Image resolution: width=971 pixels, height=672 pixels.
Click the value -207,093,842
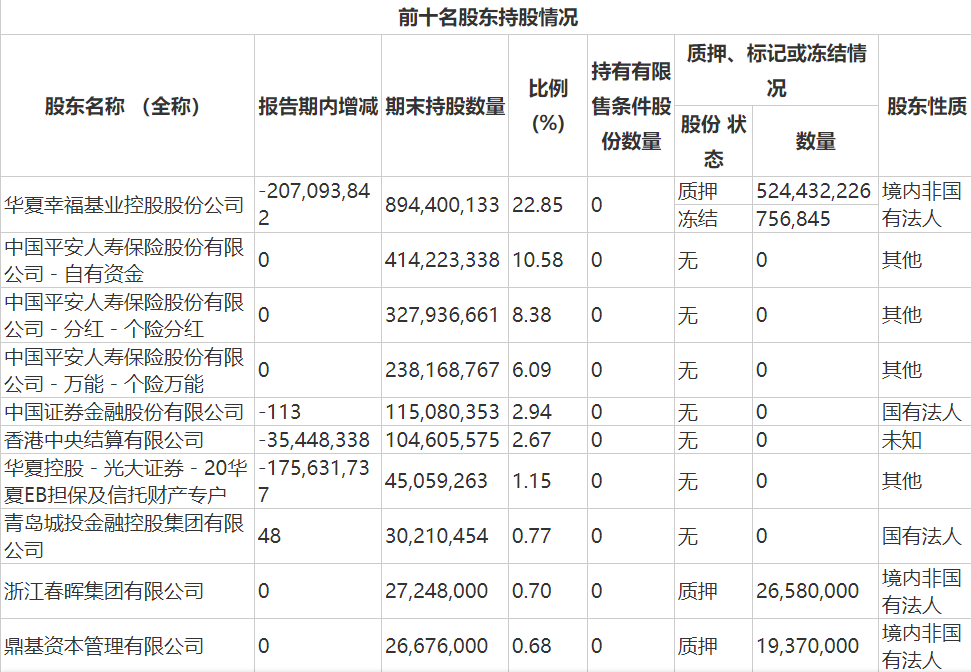[x=315, y=204]
